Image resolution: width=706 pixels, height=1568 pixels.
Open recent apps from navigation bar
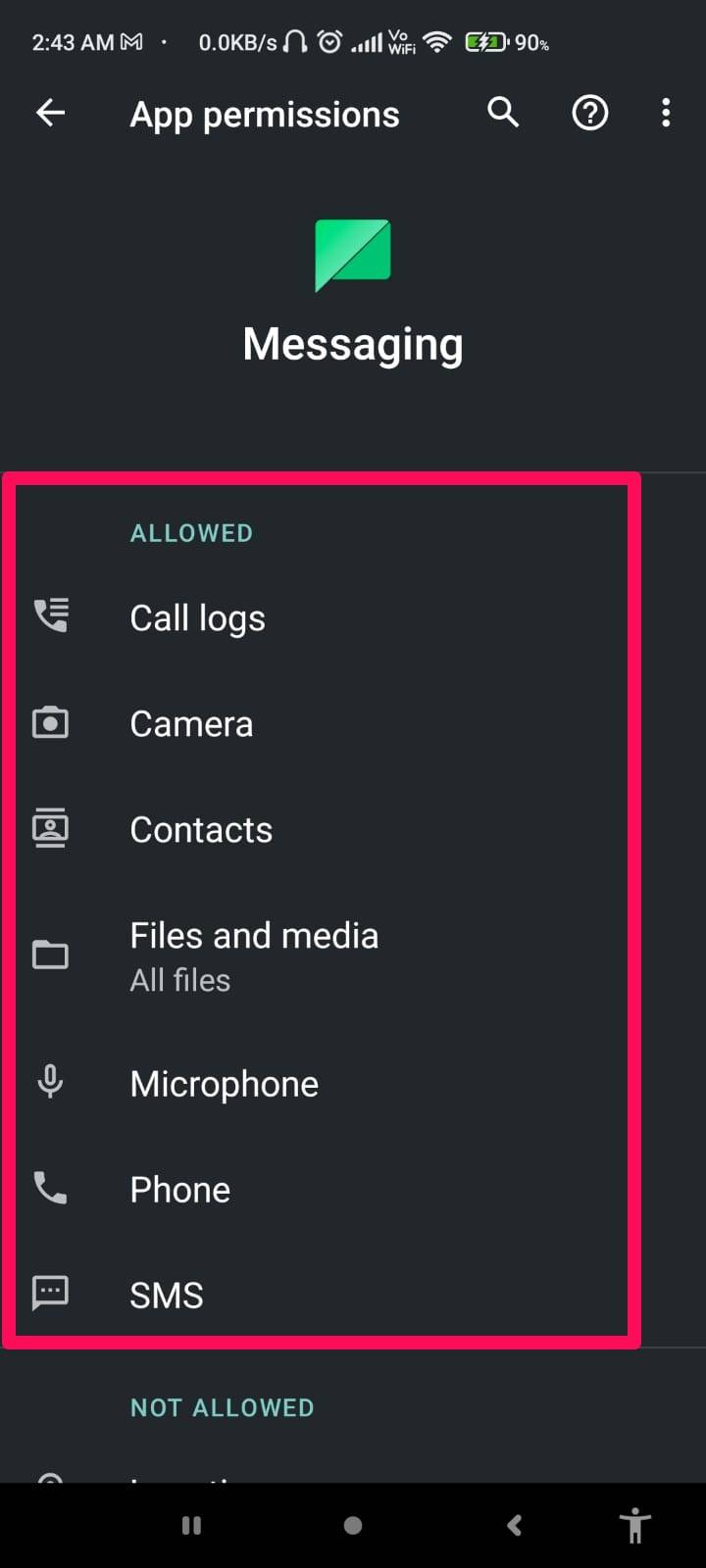tap(191, 1525)
